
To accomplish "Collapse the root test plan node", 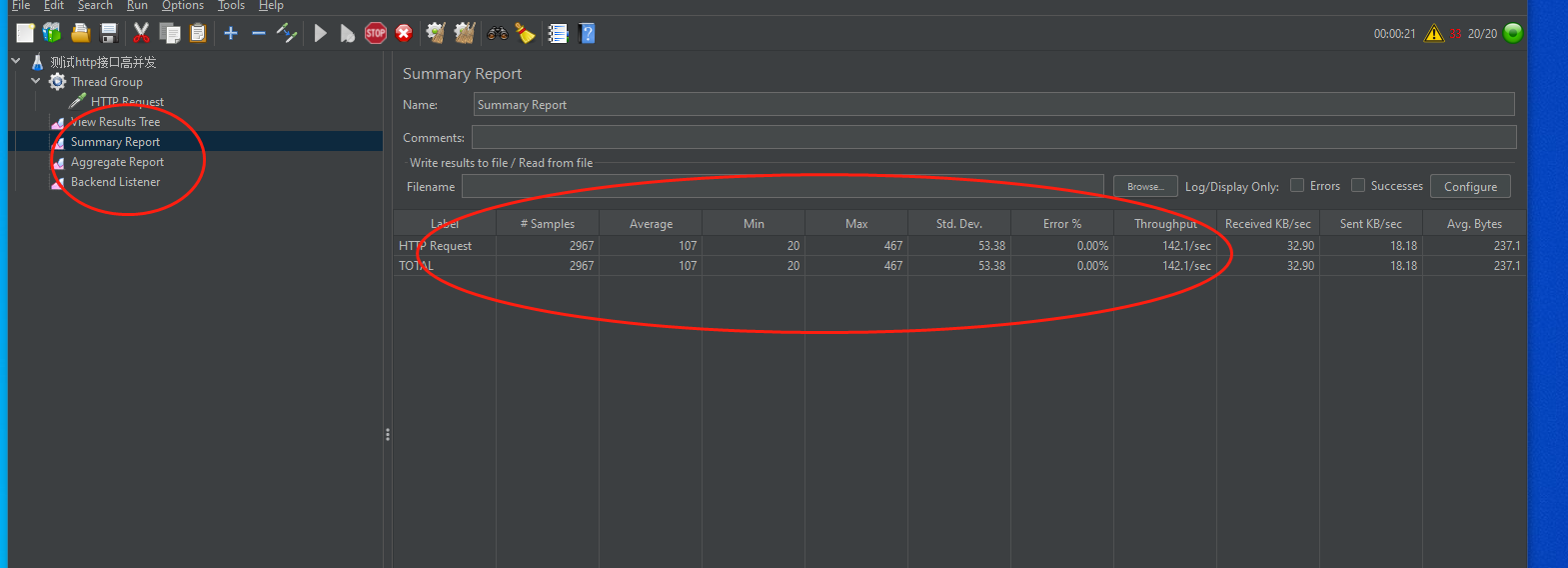I will click(x=16, y=61).
